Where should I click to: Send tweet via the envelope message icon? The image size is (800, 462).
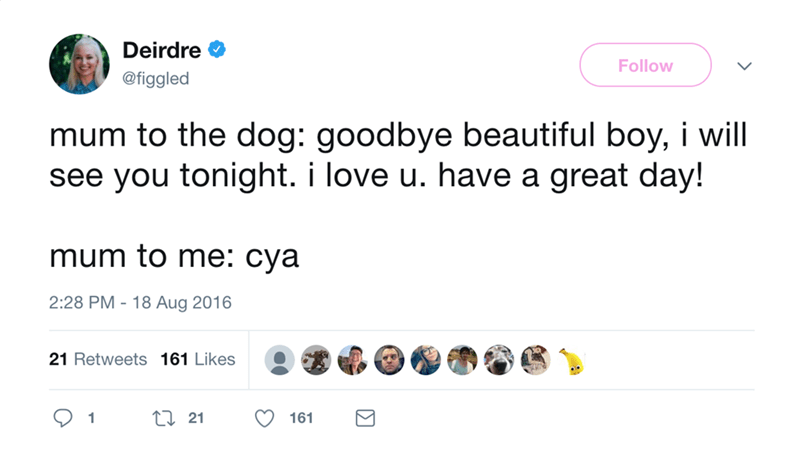click(366, 419)
